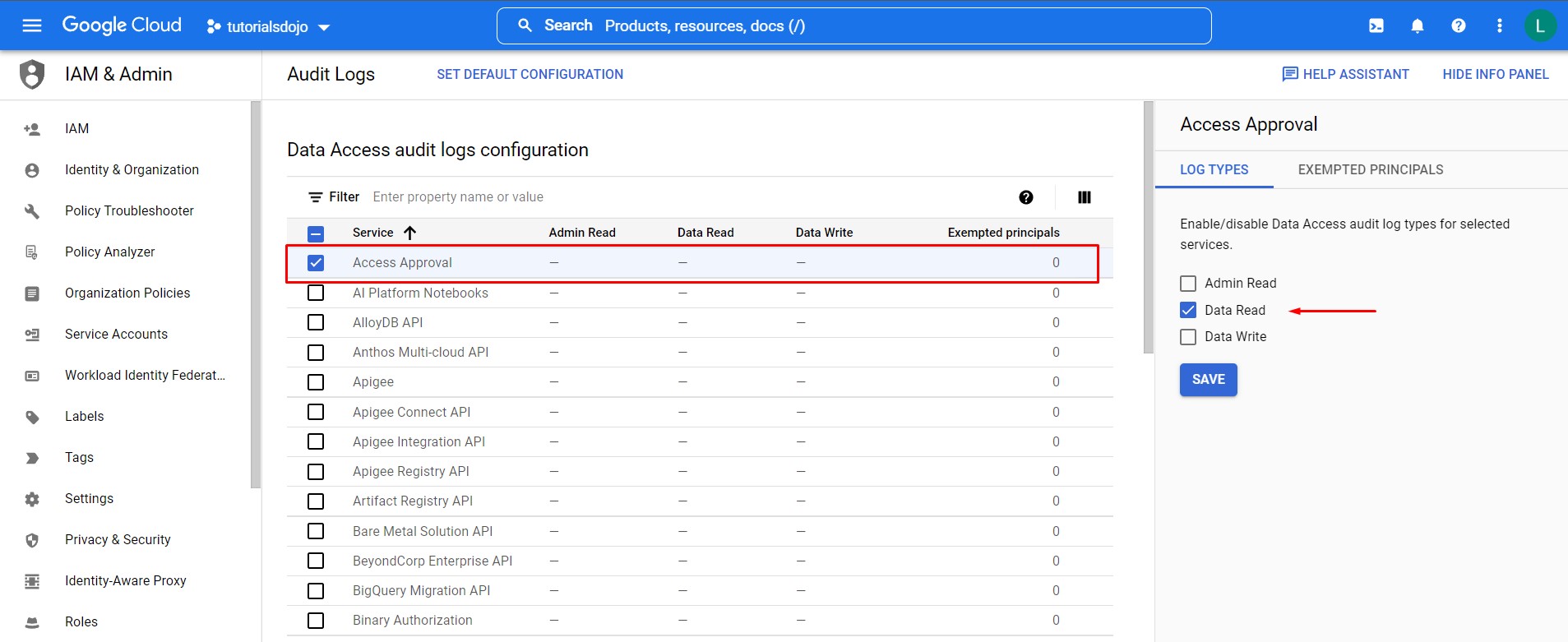
Task: Click HIDE INFO PANEL
Action: 1496,74
